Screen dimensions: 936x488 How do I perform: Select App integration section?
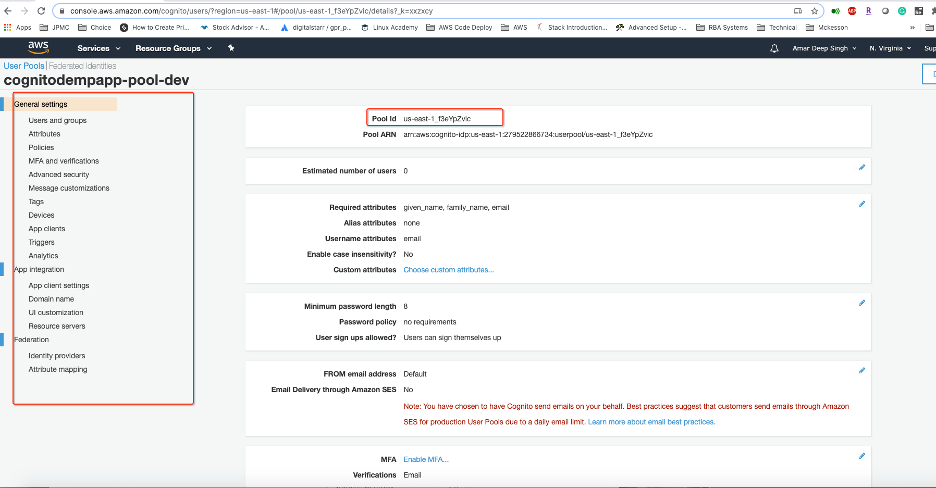click(39, 270)
